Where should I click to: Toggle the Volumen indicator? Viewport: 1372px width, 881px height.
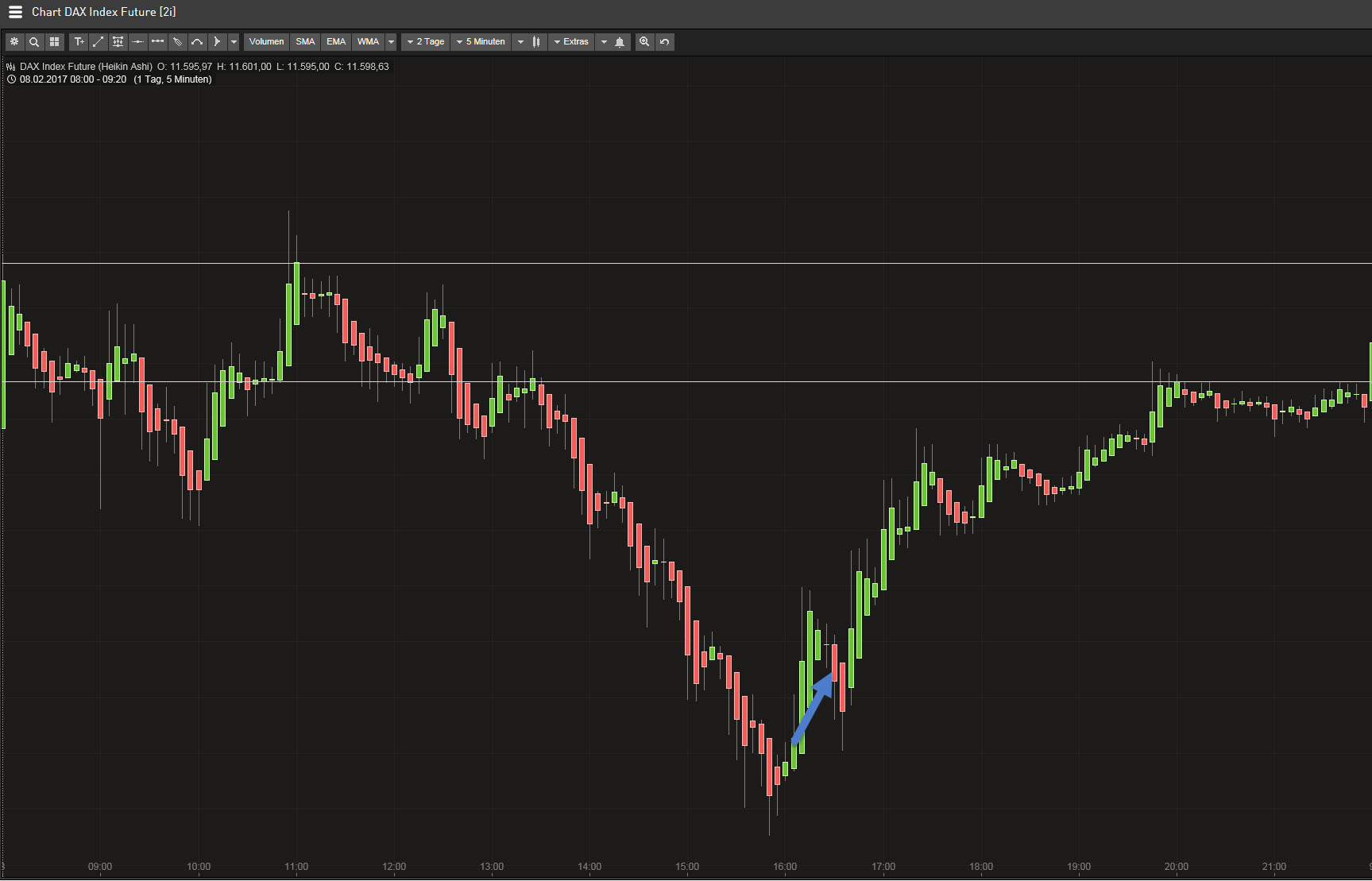pyautogui.click(x=266, y=41)
